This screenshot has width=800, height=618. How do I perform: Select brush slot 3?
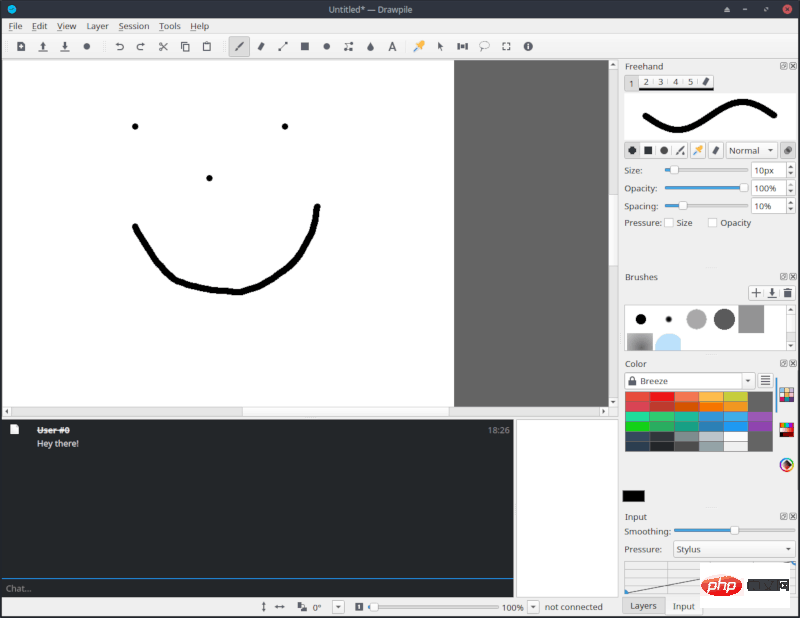pos(659,83)
